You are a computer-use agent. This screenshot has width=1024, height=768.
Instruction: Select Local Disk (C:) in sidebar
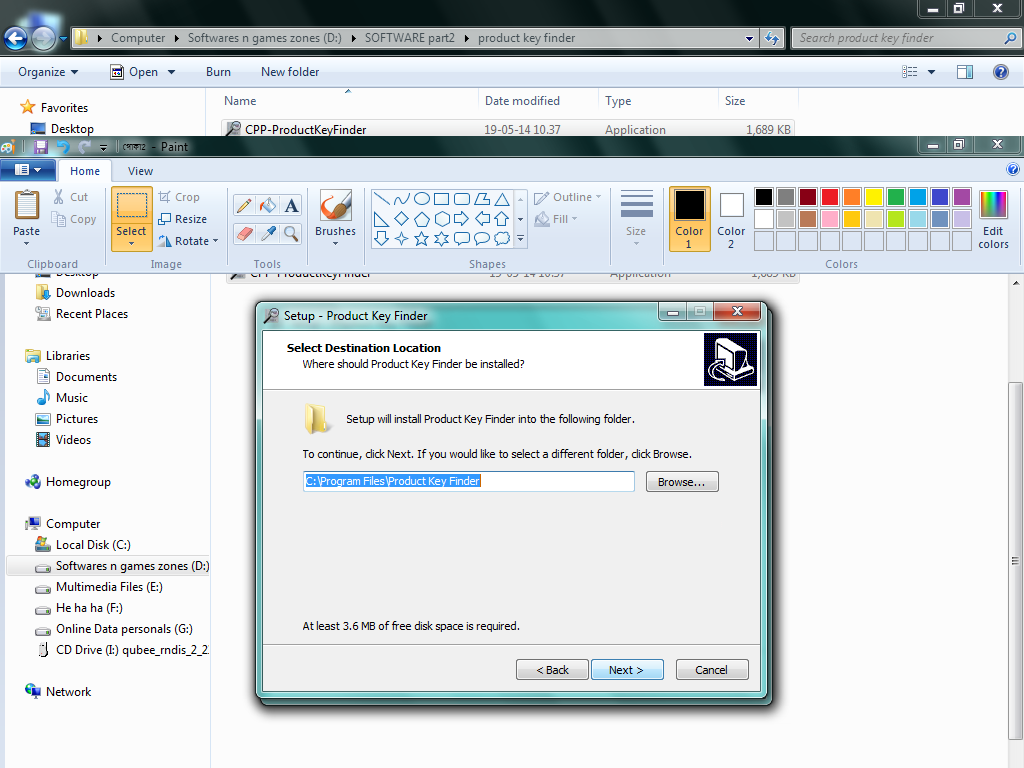coord(93,545)
